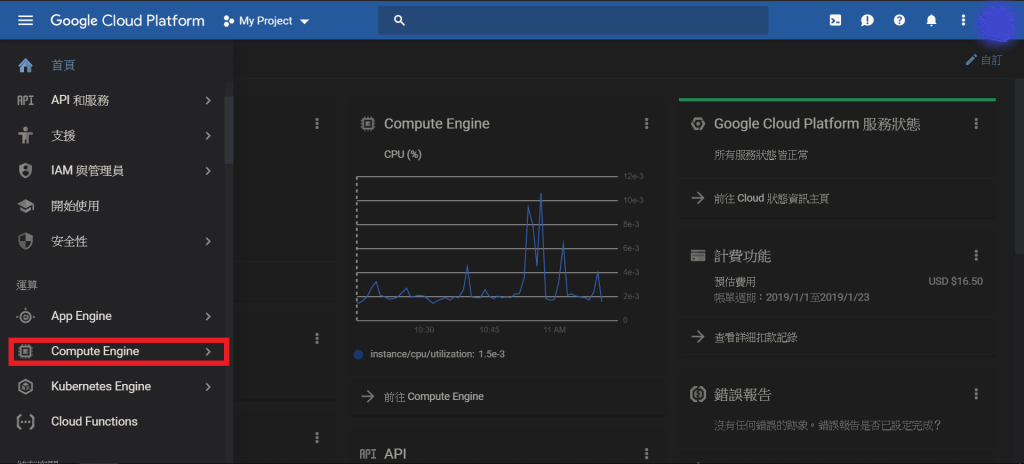Expand the App Engine submenu chevron
This screenshot has width=1024, height=464.
208,316
